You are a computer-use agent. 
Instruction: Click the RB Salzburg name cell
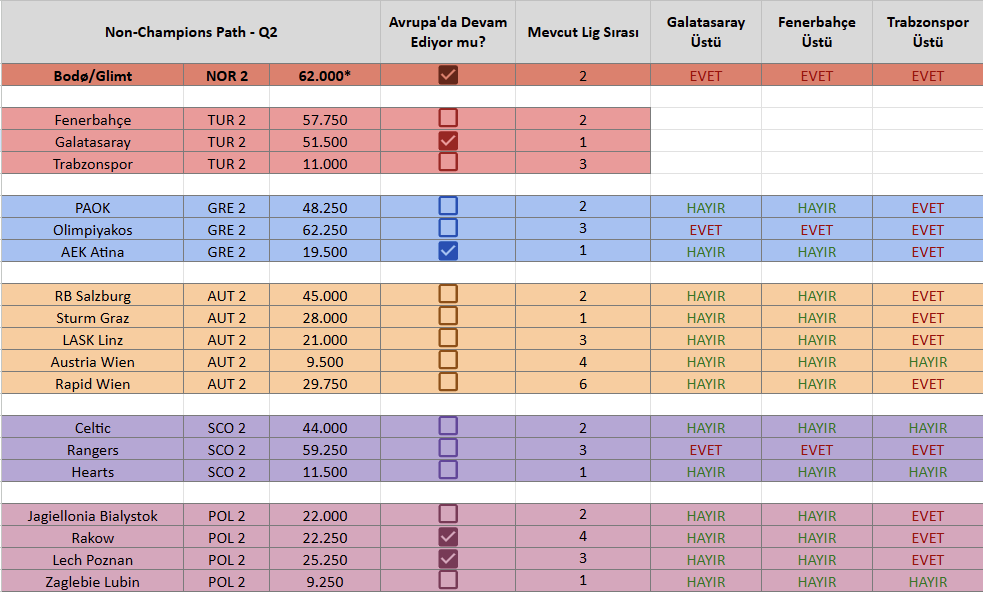(93, 295)
